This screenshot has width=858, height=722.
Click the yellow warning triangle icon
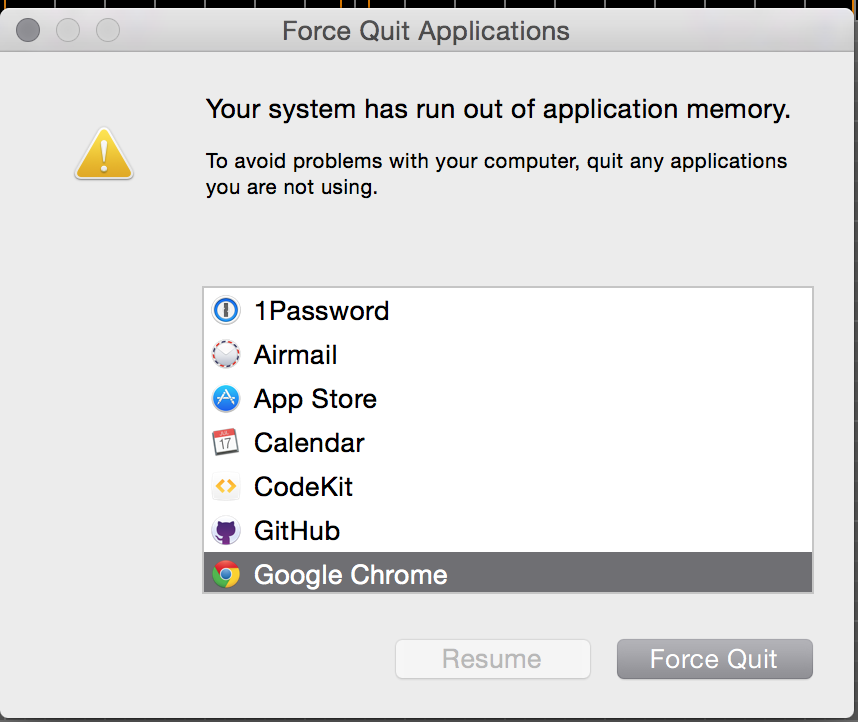tap(103, 157)
